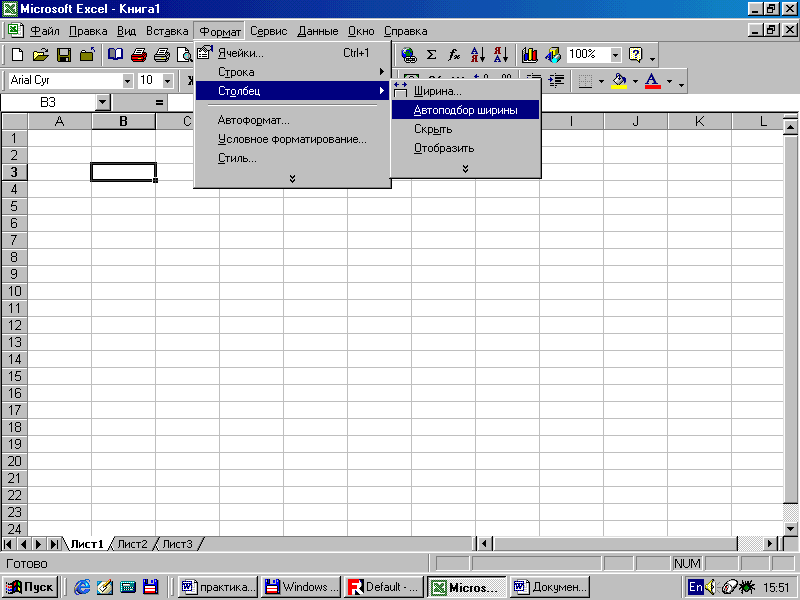Switch to sheet tab Лист3
Image resolution: width=800 pixels, height=600 pixels.
point(178,544)
